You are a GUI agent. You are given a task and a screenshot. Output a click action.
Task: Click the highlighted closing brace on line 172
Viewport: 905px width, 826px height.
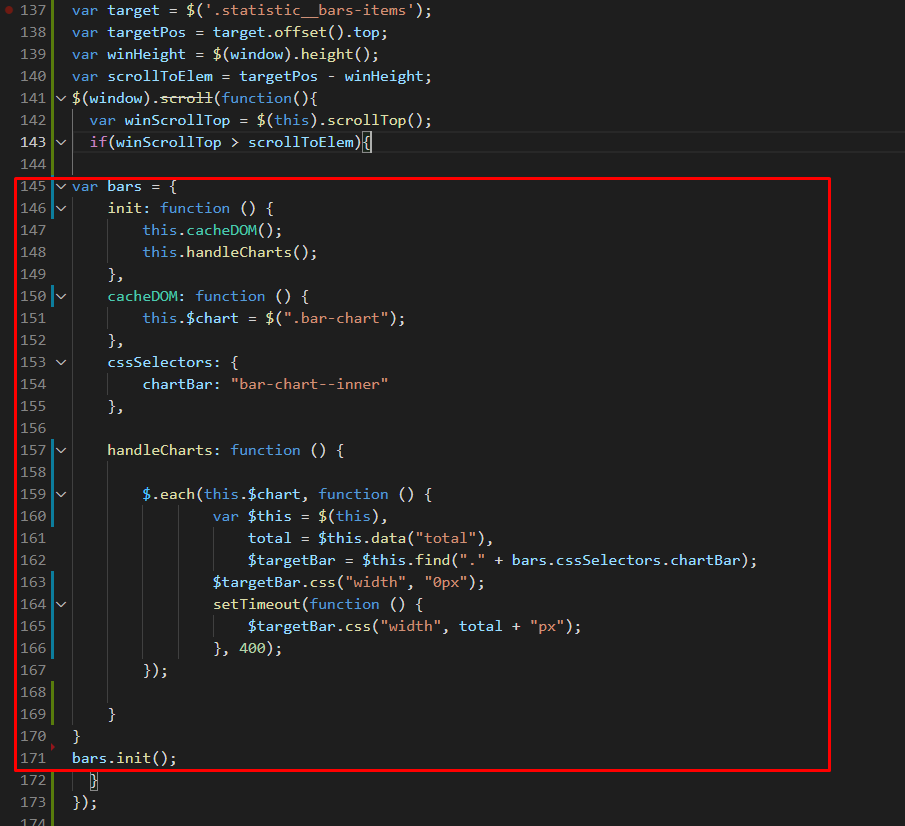click(x=94, y=780)
